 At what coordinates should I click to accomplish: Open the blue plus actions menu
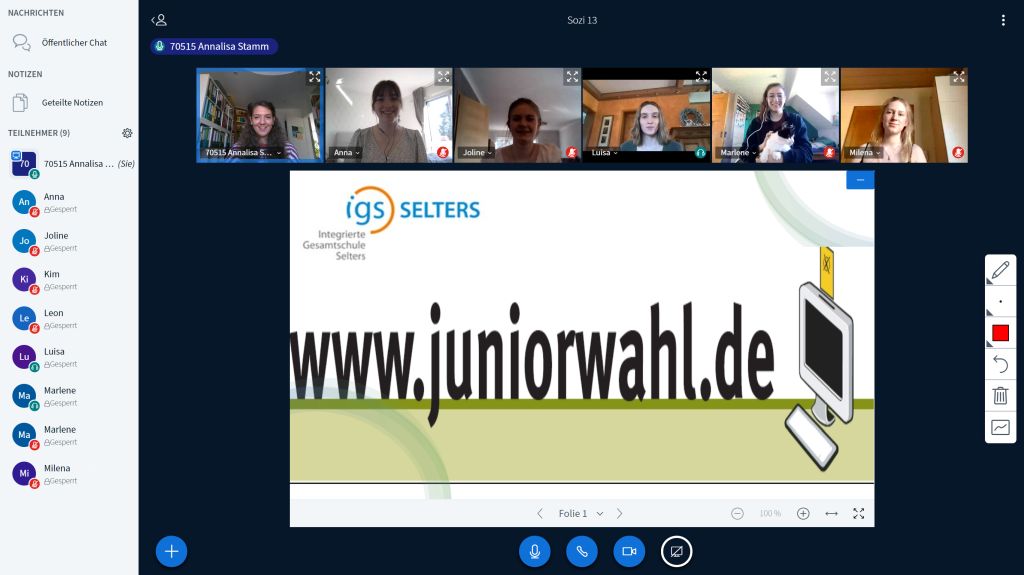(172, 551)
